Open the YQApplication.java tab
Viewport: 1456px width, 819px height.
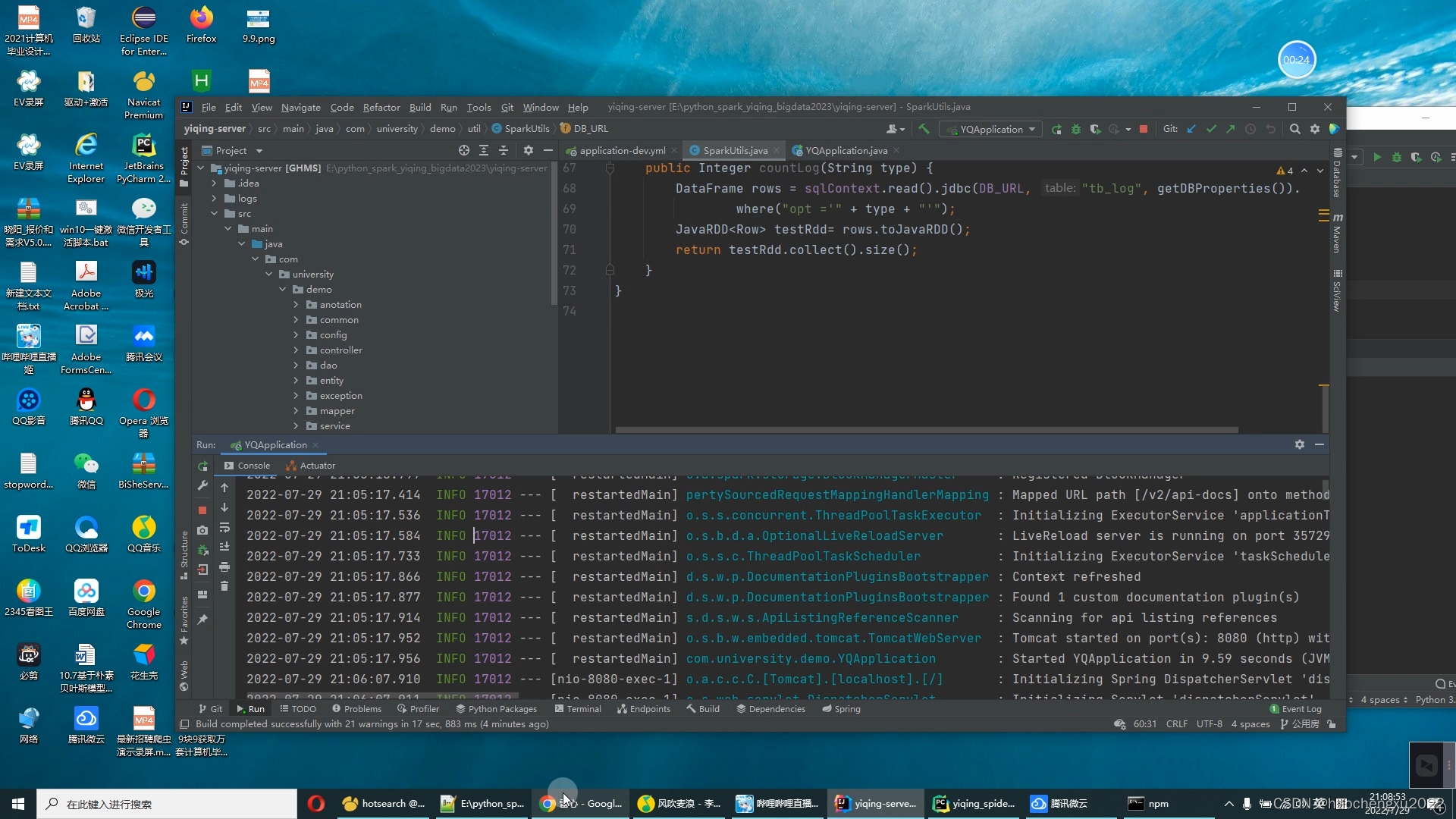[x=845, y=150]
